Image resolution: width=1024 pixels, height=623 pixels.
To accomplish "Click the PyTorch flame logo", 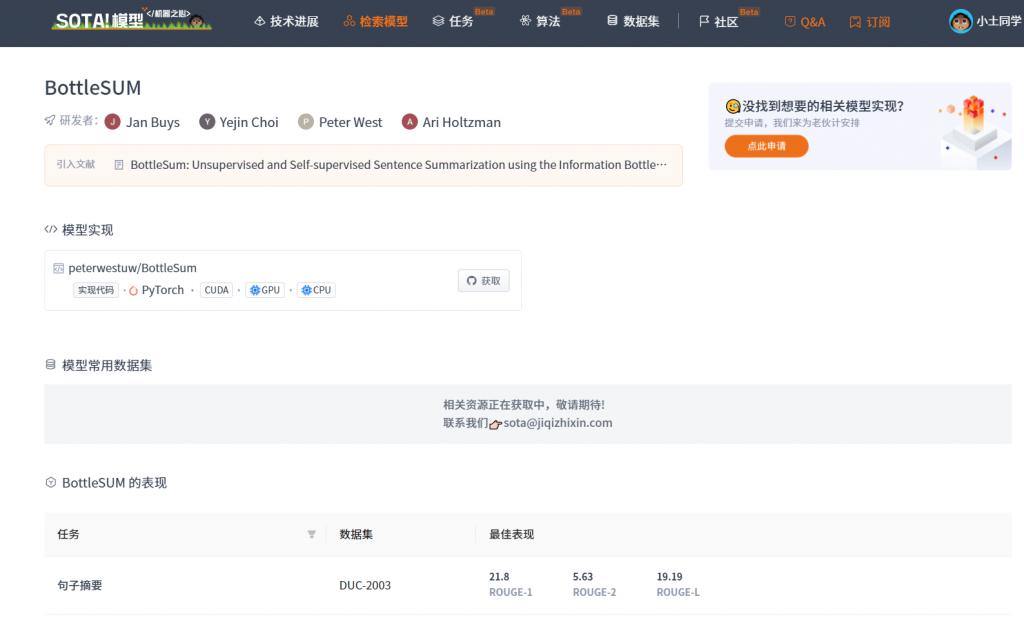I will tap(133, 291).
